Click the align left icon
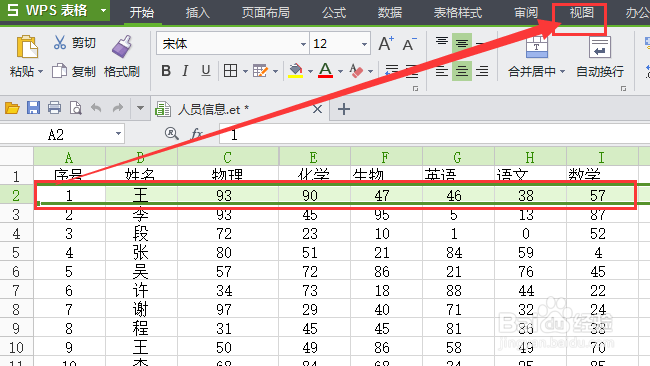The image size is (650, 366). tap(442, 71)
